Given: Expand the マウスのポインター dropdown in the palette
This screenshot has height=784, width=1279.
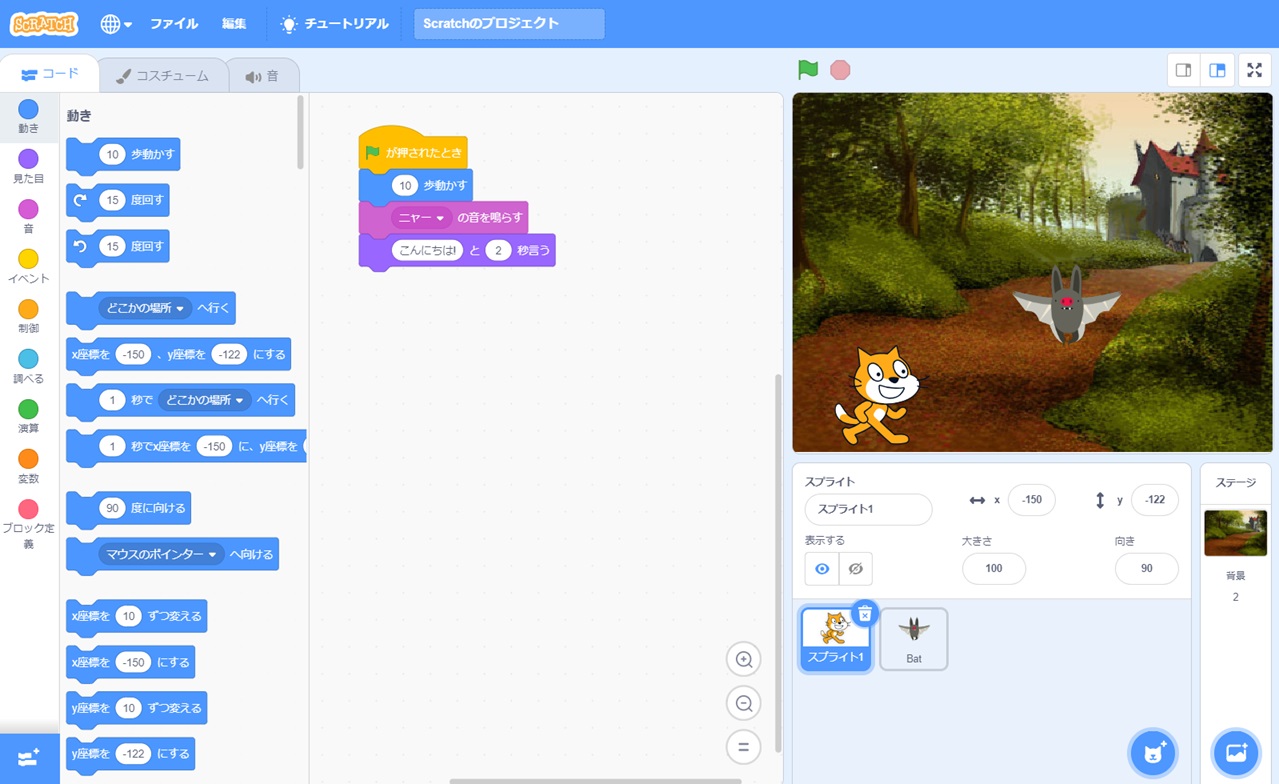Looking at the screenshot, I should point(212,555).
